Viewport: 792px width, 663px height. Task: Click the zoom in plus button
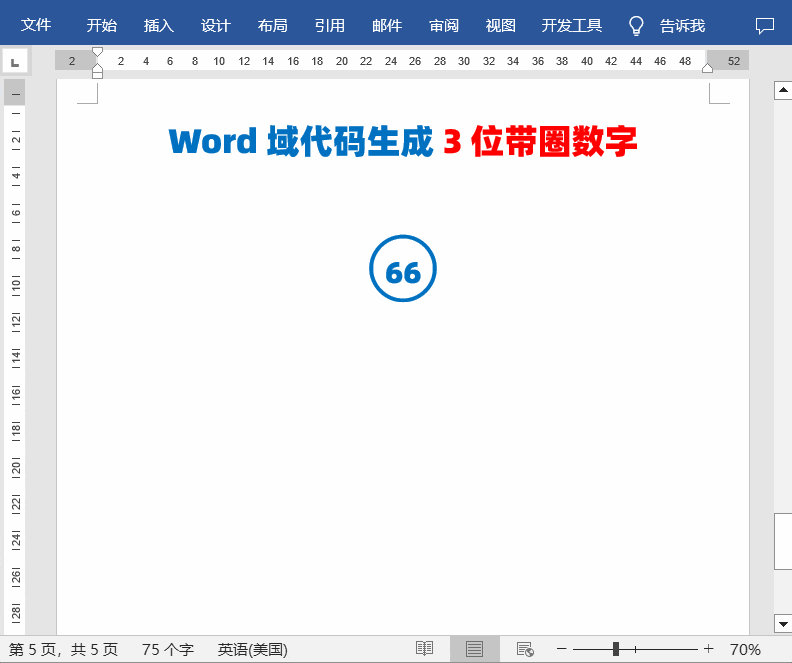pyautogui.click(x=708, y=649)
